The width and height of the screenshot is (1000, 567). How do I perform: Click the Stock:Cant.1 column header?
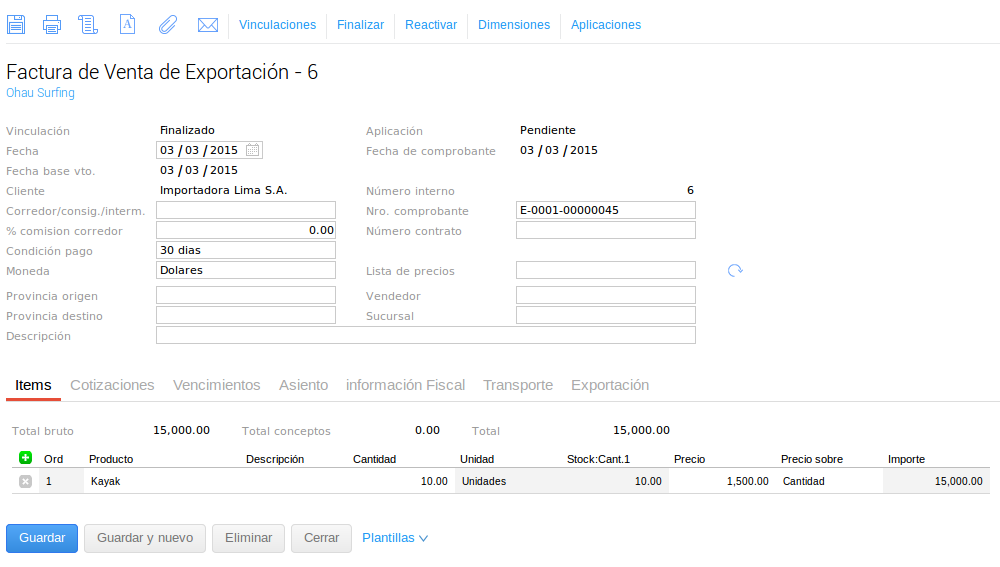pos(598,459)
